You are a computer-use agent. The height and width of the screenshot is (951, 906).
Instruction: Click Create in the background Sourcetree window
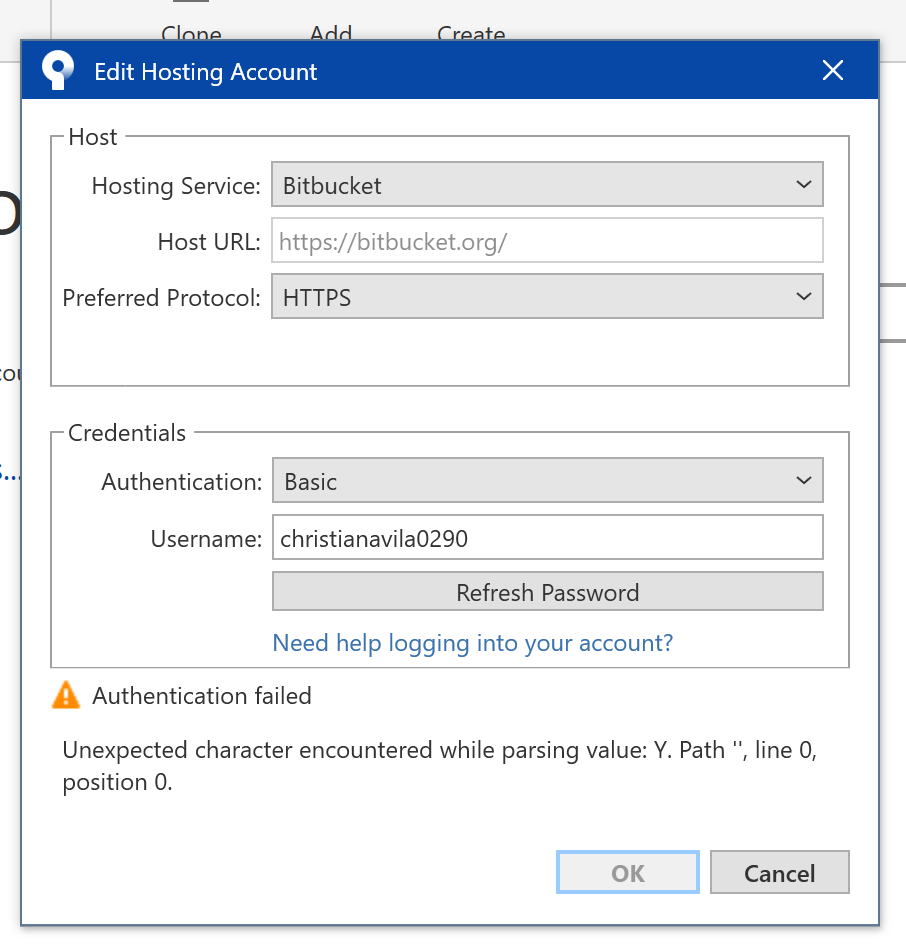click(471, 33)
